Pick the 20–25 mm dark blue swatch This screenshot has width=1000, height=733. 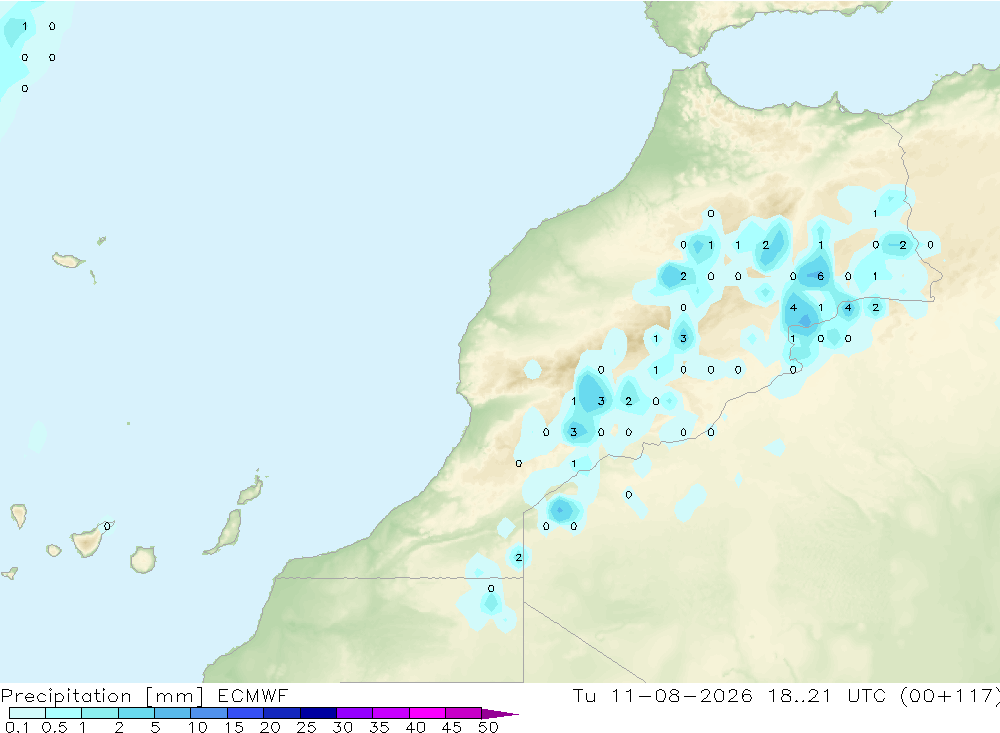[x=281, y=713]
